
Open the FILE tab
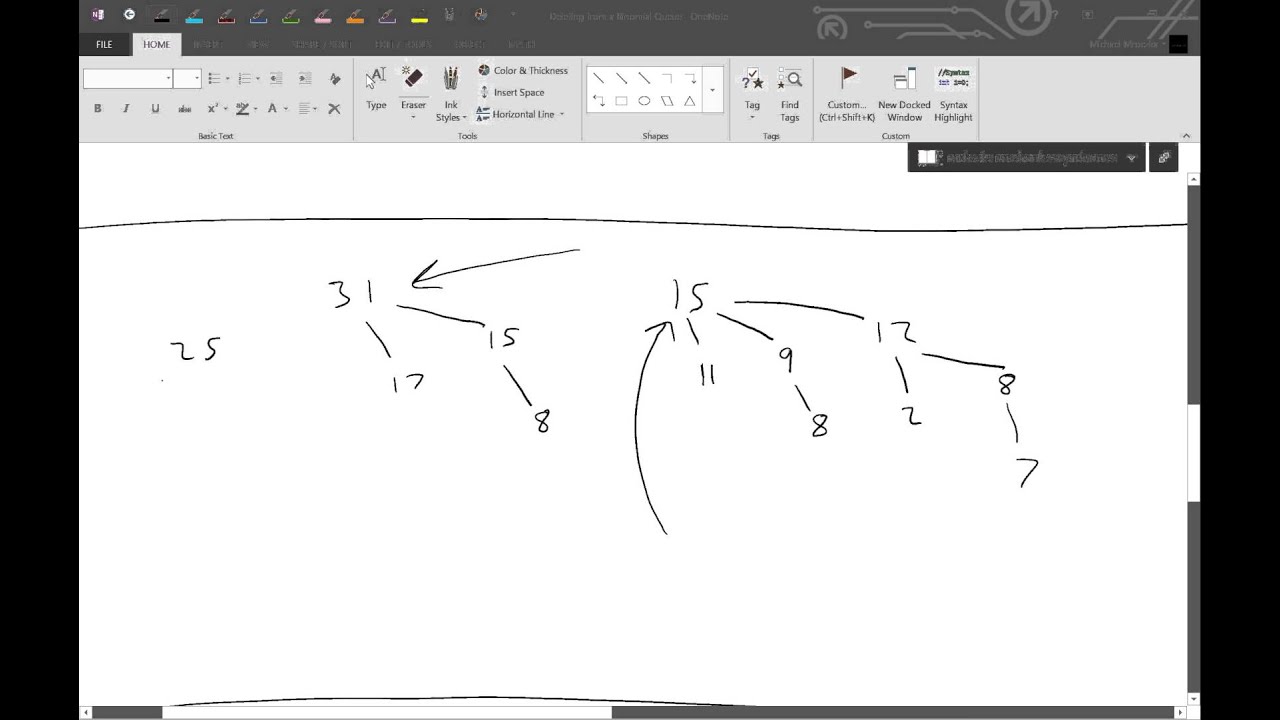104,45
